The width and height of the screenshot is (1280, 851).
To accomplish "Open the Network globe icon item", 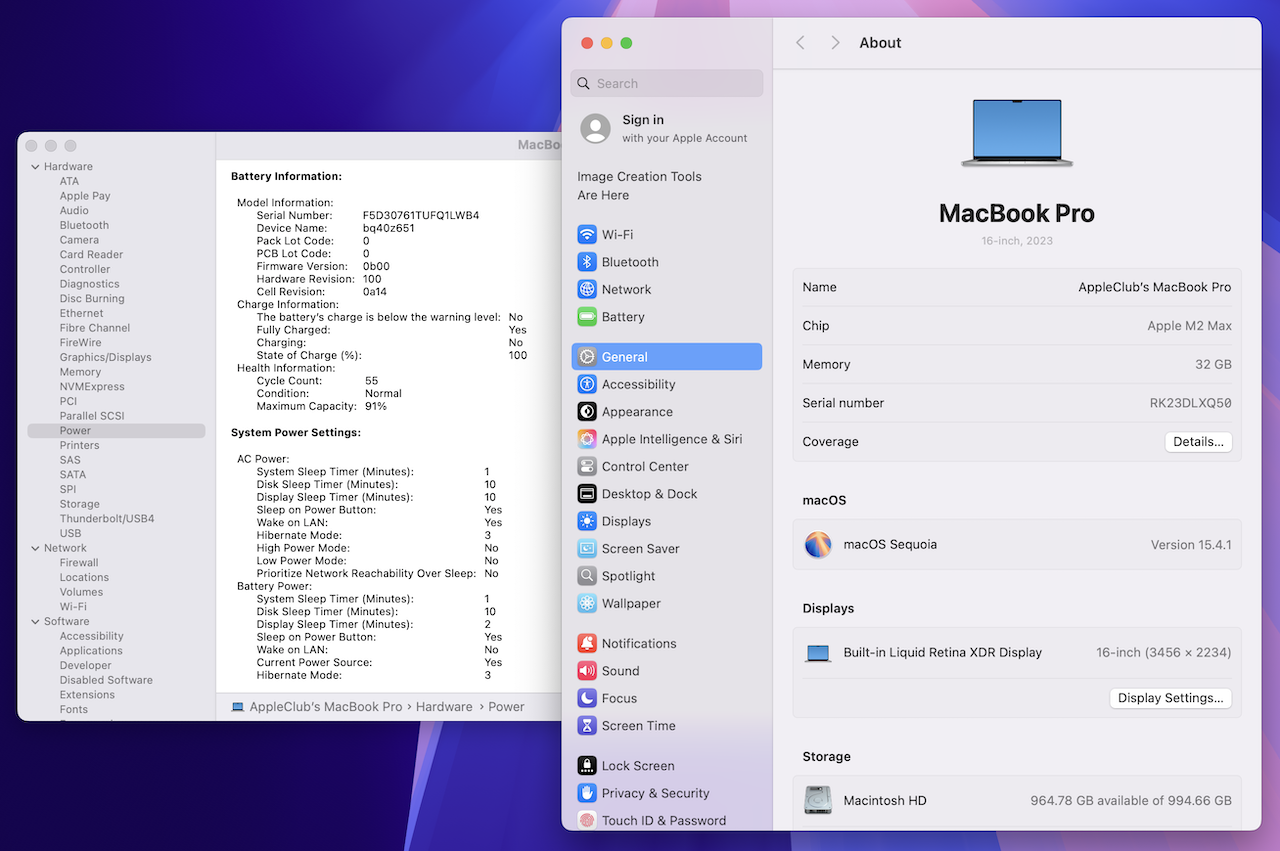I will tap(587, 290).
